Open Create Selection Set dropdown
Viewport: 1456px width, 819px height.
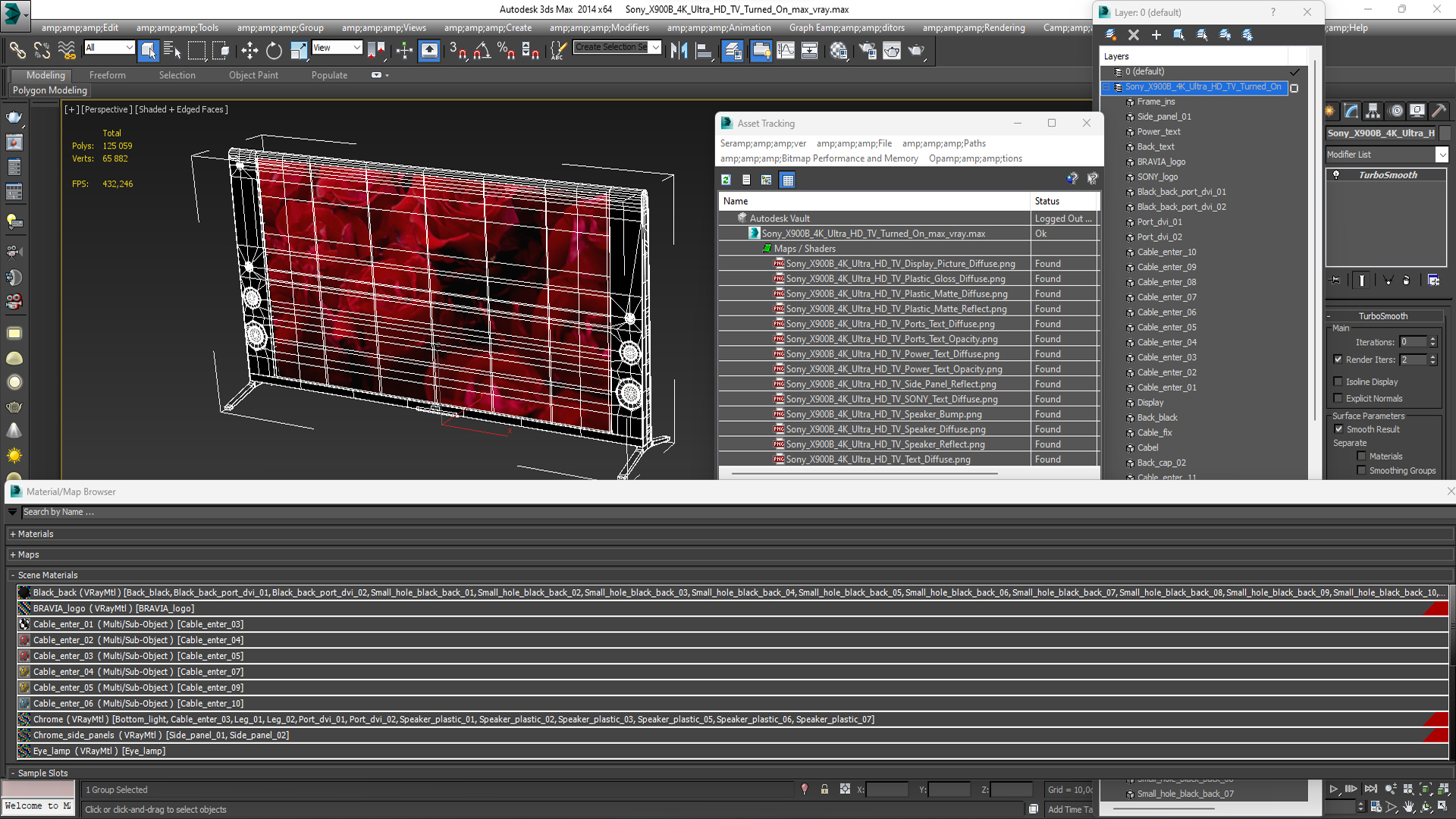click(x=617, y=47)
